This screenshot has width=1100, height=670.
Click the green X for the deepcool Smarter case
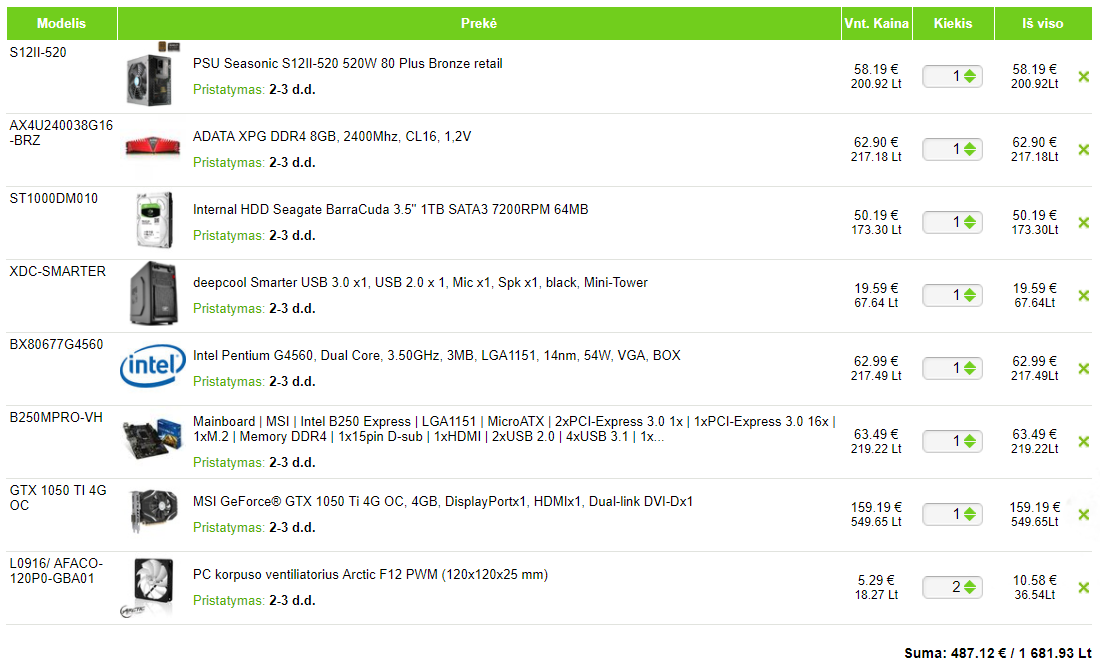pos(1083,296)
